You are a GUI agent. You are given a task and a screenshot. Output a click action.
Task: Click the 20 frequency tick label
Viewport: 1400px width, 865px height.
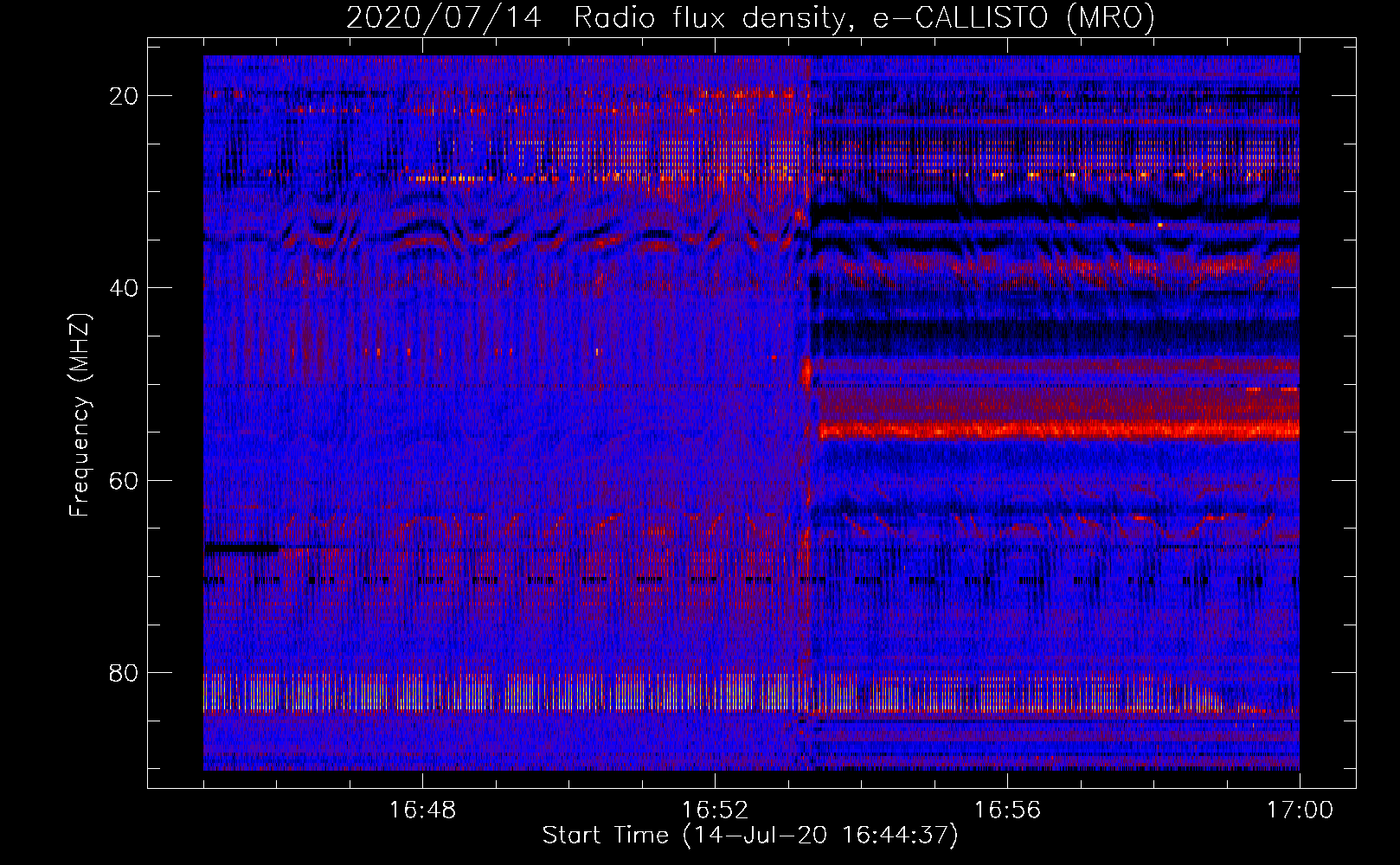click(x=124, y=96)
